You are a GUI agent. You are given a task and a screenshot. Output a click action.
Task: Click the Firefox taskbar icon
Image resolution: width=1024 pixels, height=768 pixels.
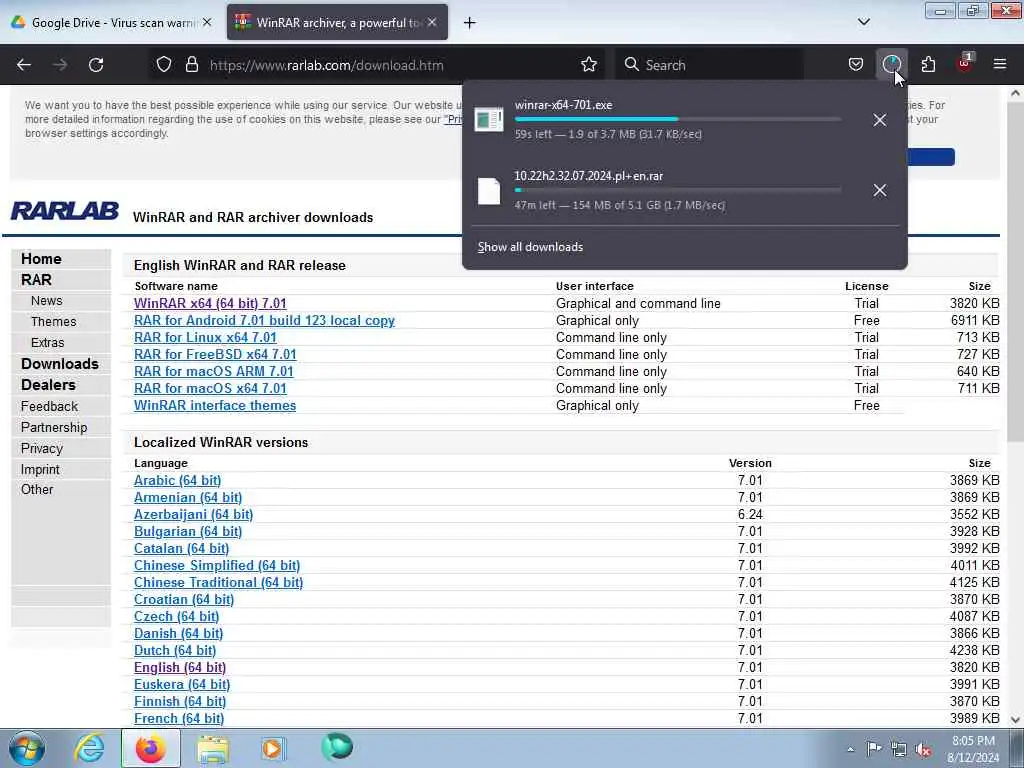[x=150, y=748]
